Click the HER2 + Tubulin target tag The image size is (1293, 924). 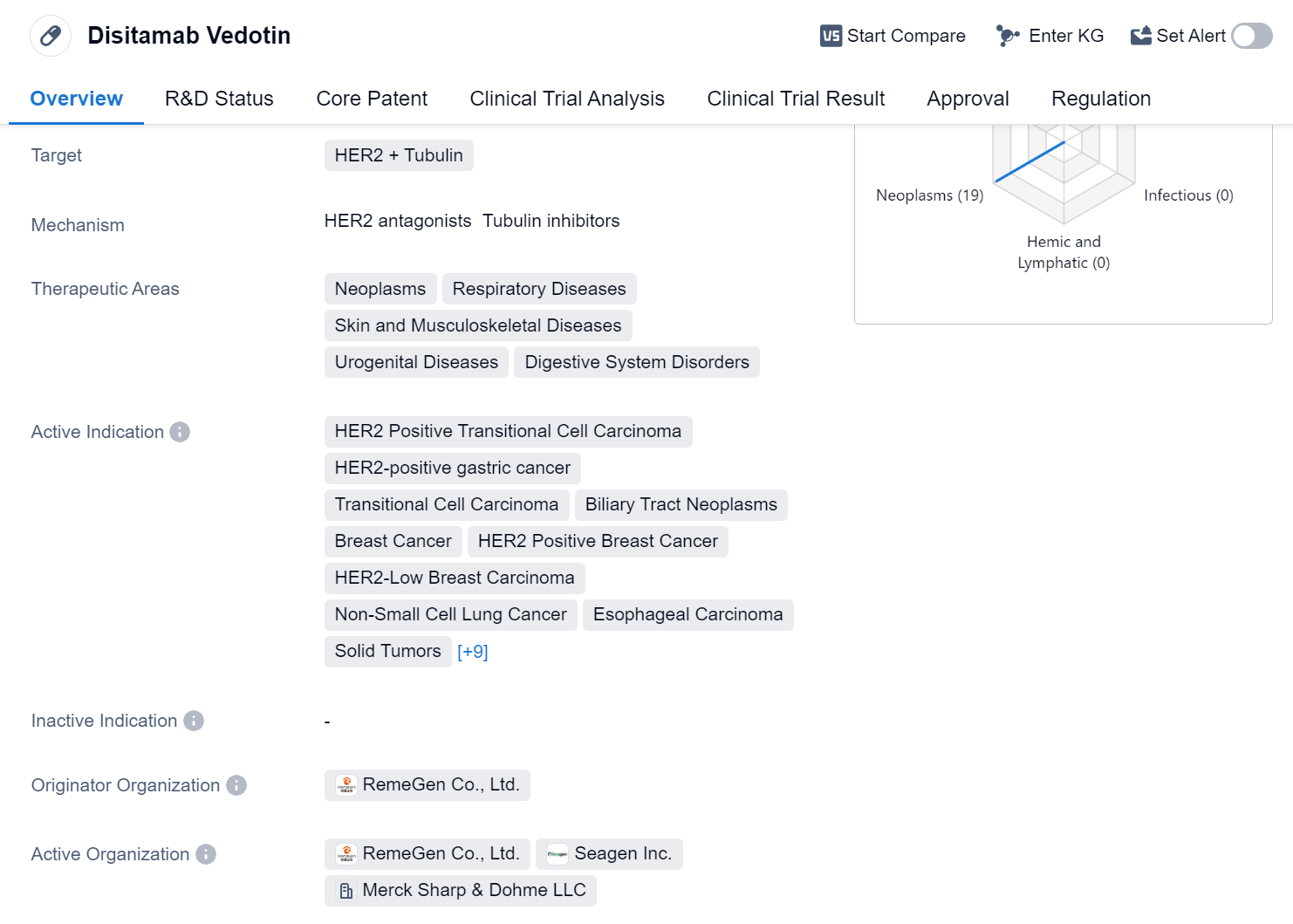[399, 155]
